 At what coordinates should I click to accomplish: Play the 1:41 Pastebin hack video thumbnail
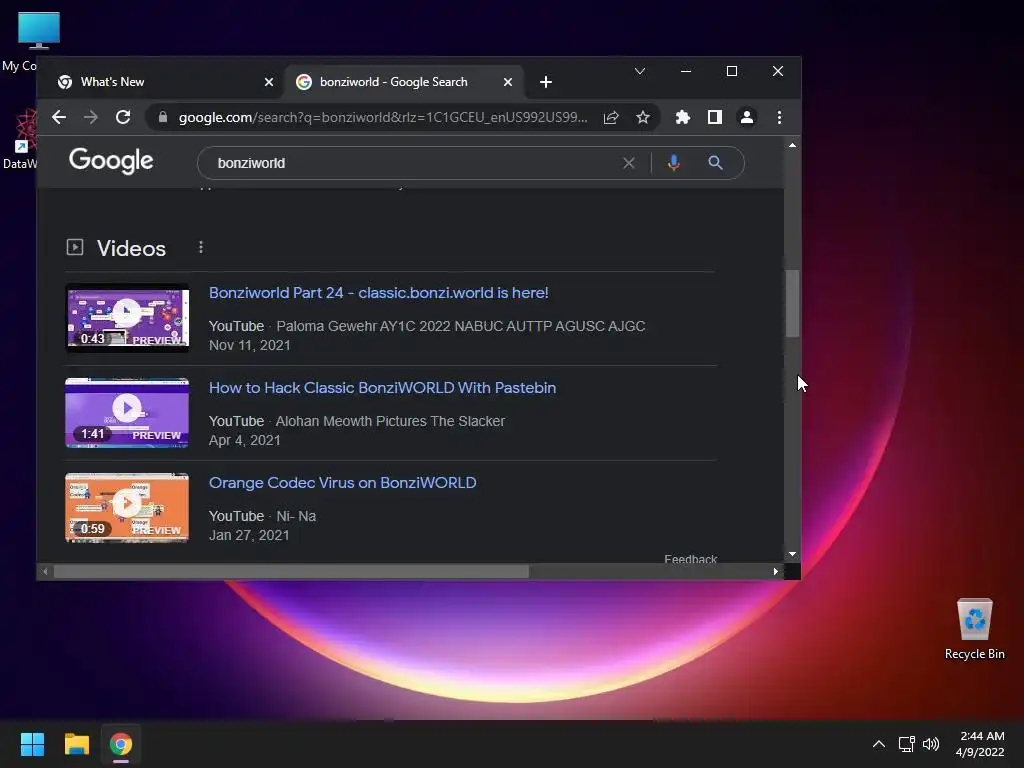pyautogui.click(x=127, y=413)
